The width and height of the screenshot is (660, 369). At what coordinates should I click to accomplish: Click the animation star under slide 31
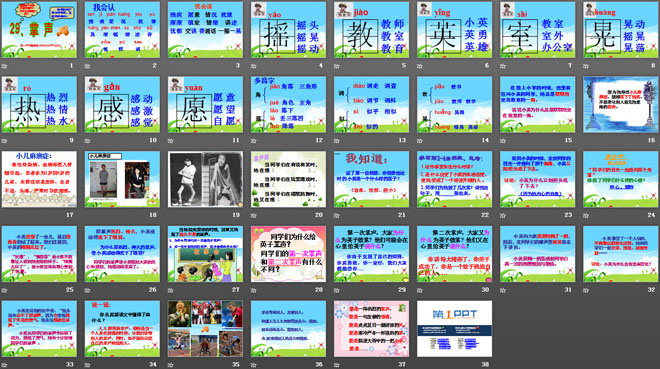pos(503,290)
